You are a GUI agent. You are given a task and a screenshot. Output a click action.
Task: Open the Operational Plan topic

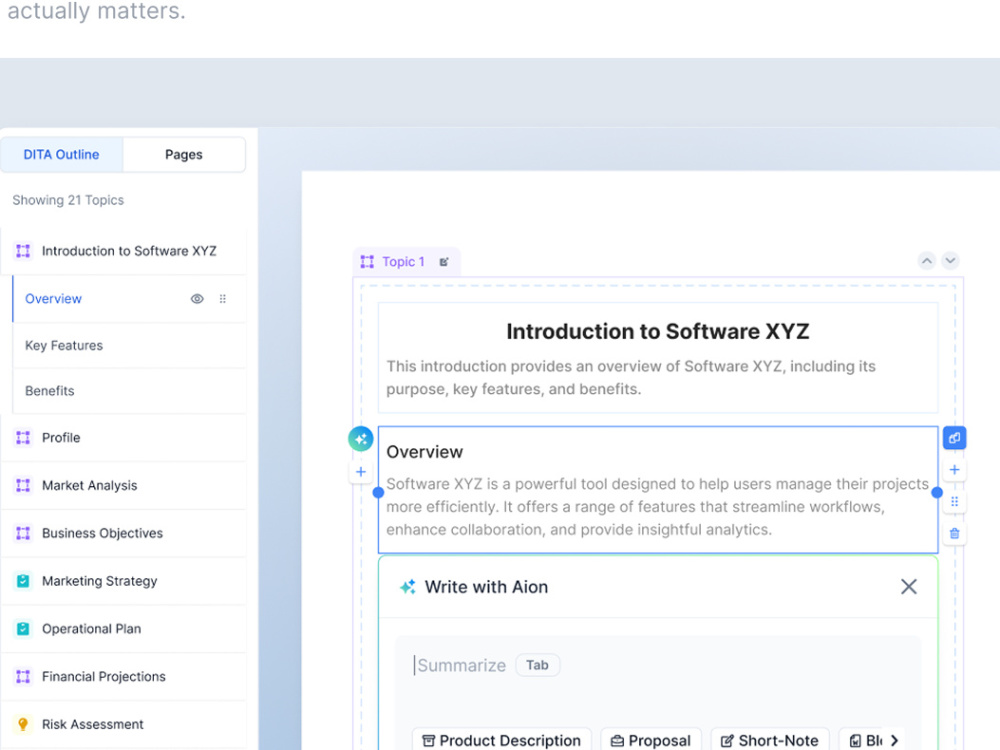coord(124,629)
